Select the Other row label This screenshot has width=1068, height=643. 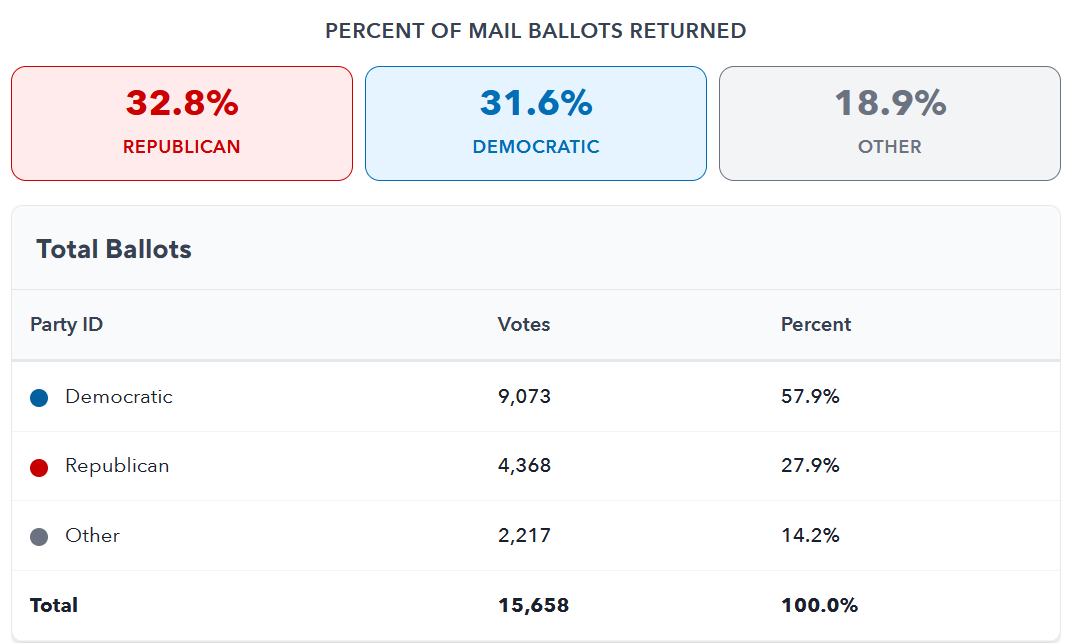pyautogui.click(x=93, y=536)
